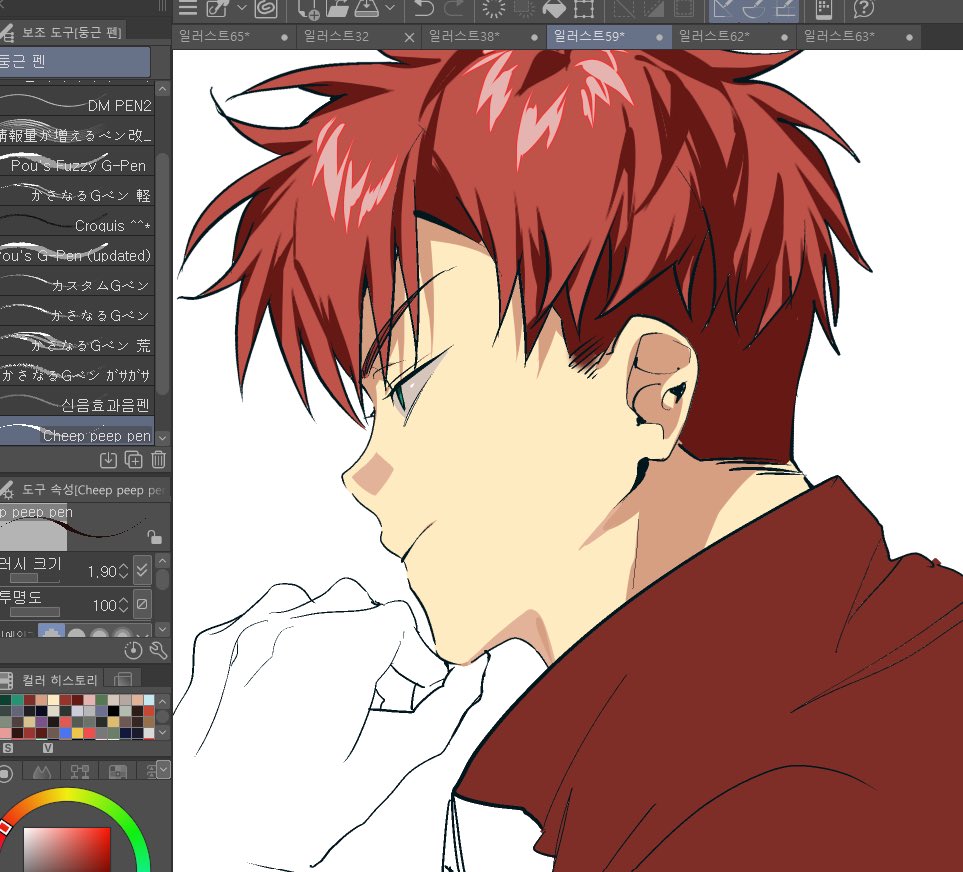Pick the bright blue swatch in color history
This screenshot has height=872, width=963.
pyautogui.click(x=66, y=733)
